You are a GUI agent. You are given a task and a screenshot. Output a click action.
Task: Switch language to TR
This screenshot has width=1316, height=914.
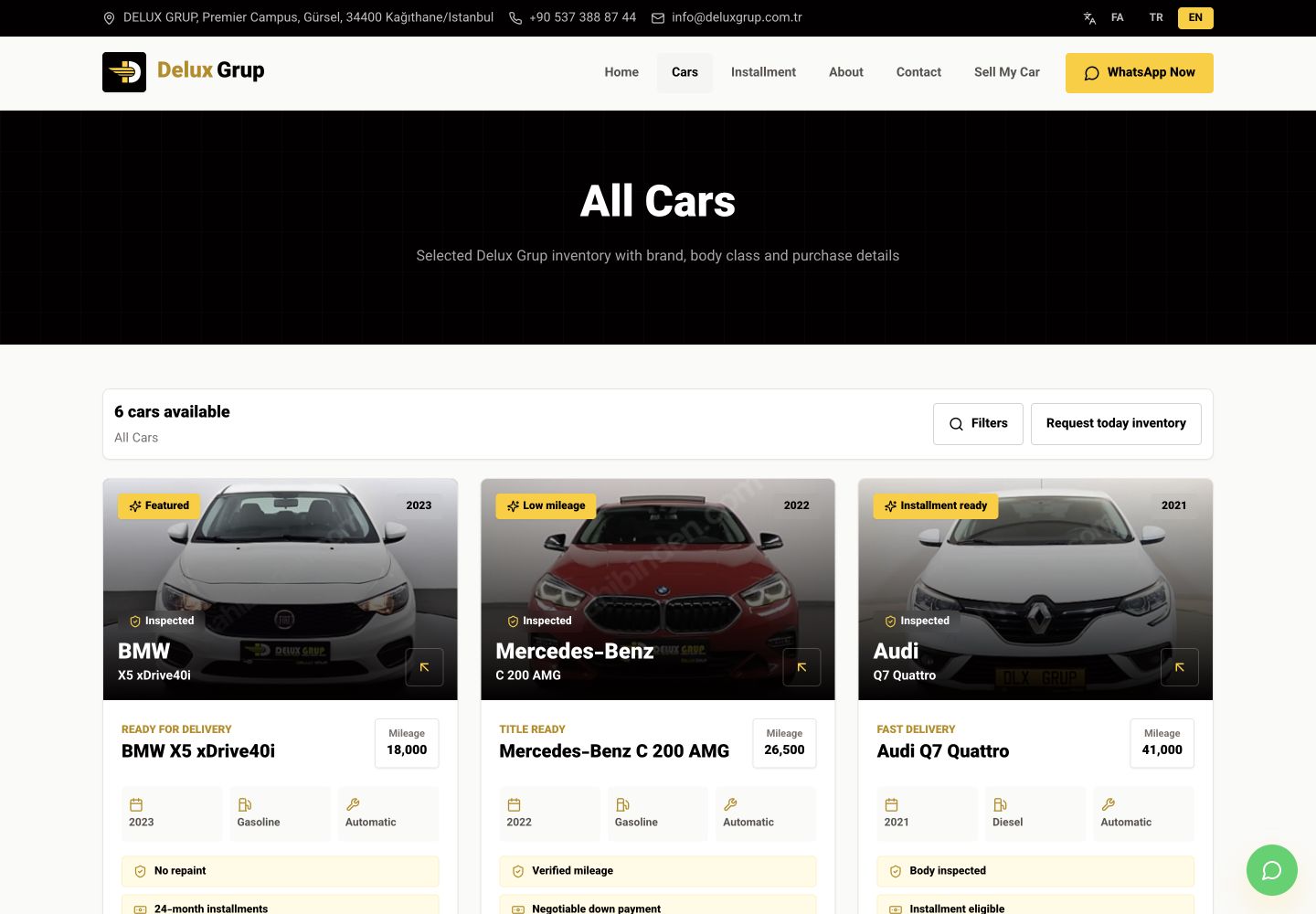1156,18
